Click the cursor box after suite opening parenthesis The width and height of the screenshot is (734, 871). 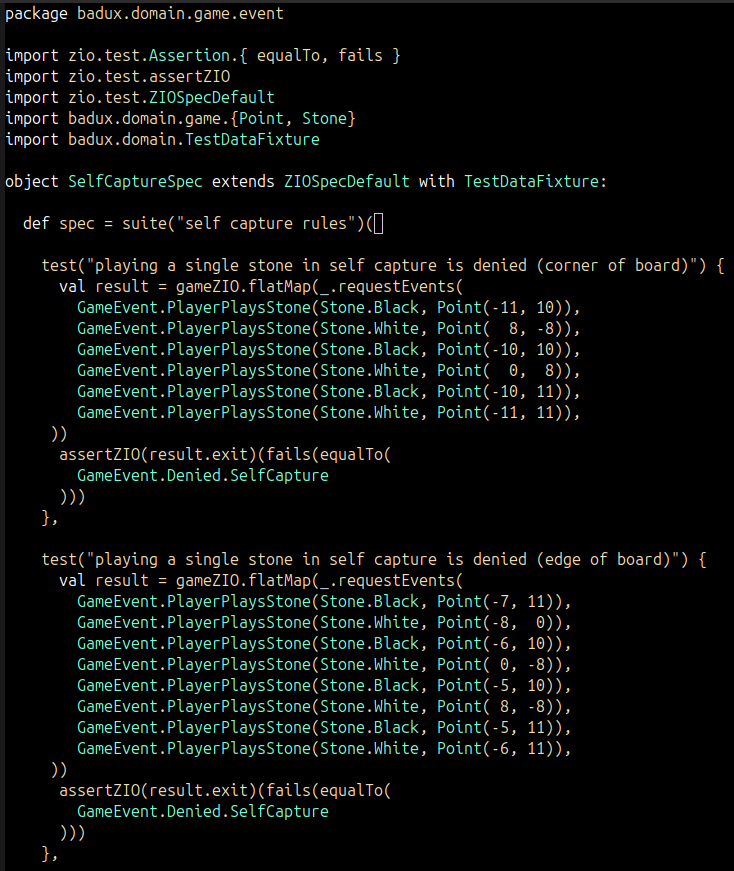(x=377, y=223)
